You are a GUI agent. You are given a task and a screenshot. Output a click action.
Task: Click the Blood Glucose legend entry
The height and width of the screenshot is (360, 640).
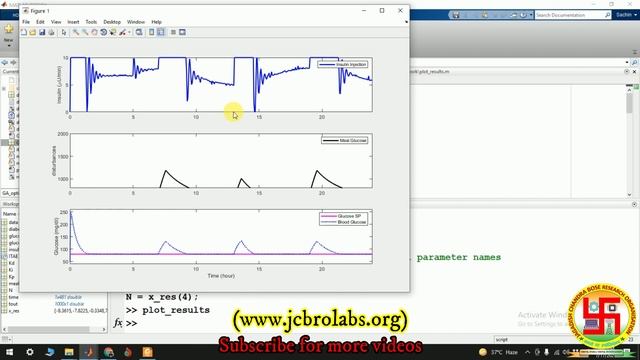tap(343, 222)
